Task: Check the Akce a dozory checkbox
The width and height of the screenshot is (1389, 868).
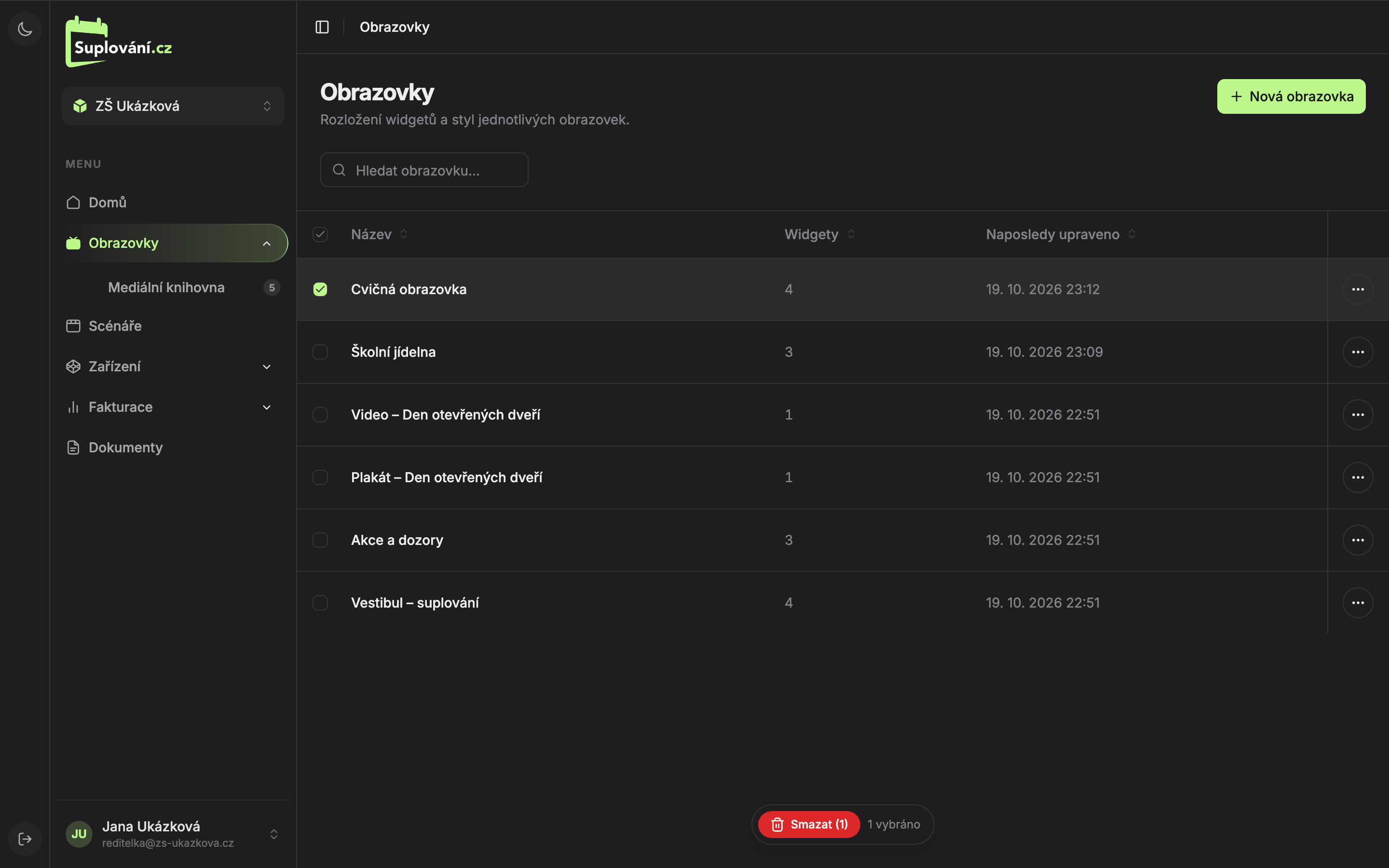Action: coord(320,540)
